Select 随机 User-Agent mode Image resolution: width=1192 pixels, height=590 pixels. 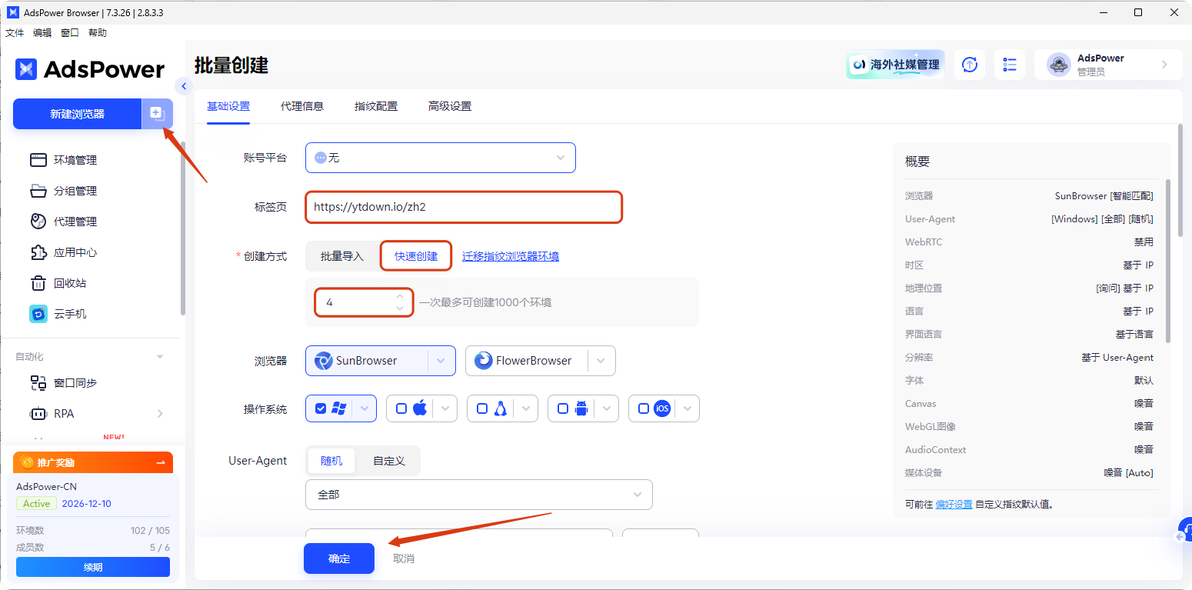tap(331, 461)
